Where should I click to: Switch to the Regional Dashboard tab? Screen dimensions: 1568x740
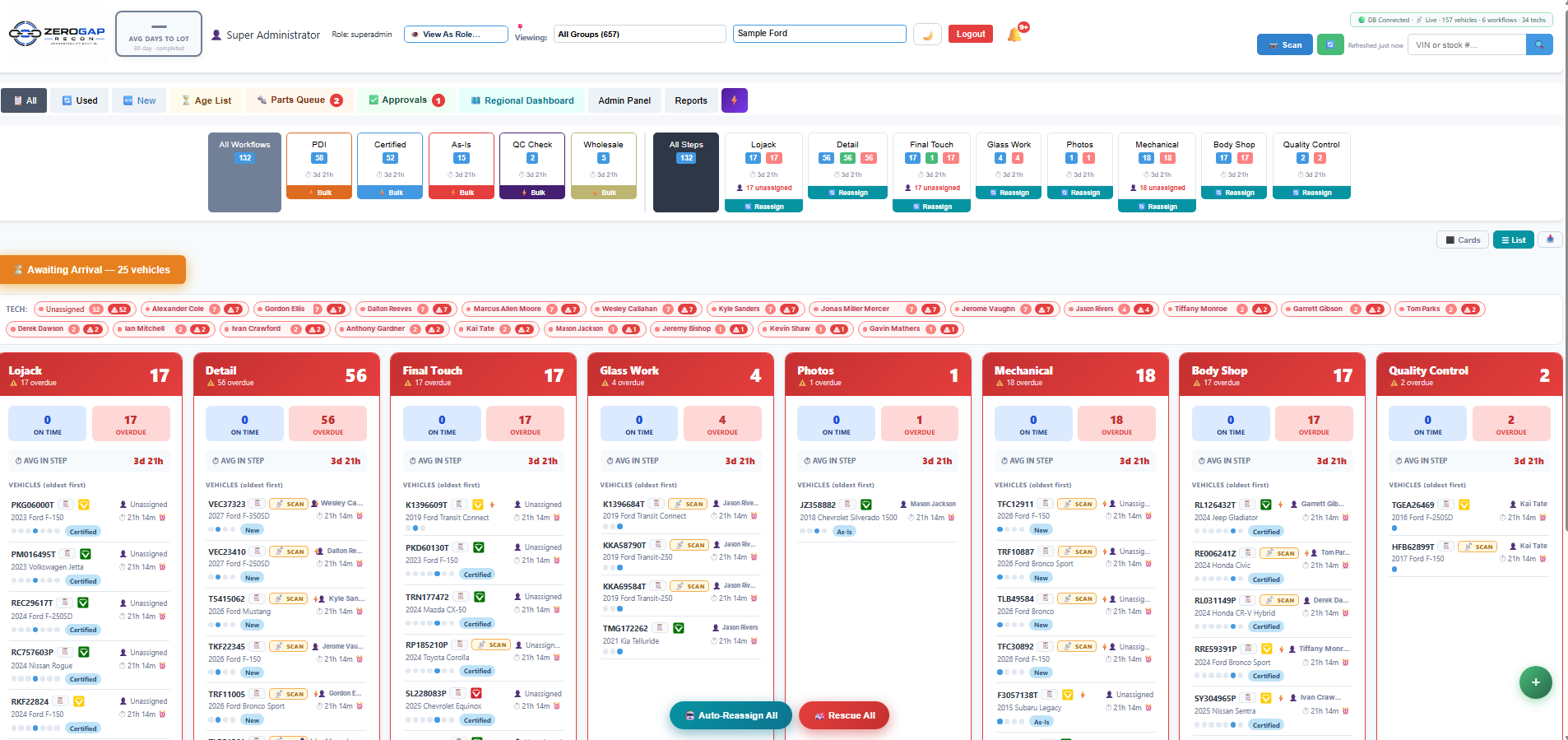522,100
